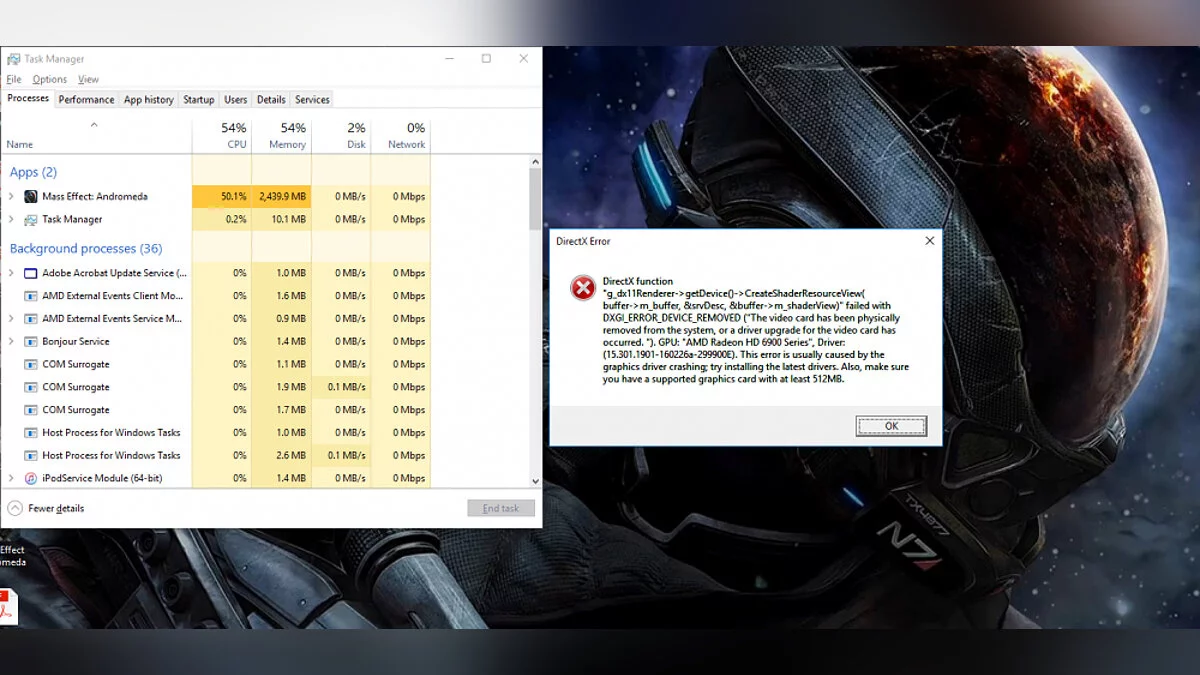This screenshot has width=1200, height=675.
Task: Select the Processes tab
Action: (28, 99)
